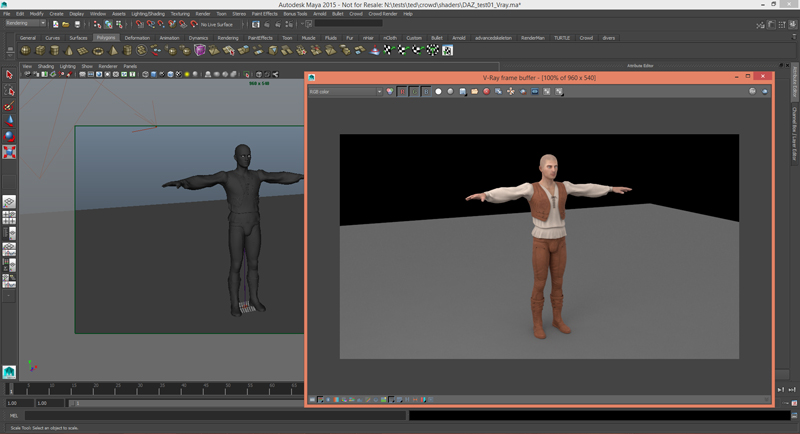Screen dimensions: 800x434
Task: Click the MEL command input field
Action: (215, 415)
